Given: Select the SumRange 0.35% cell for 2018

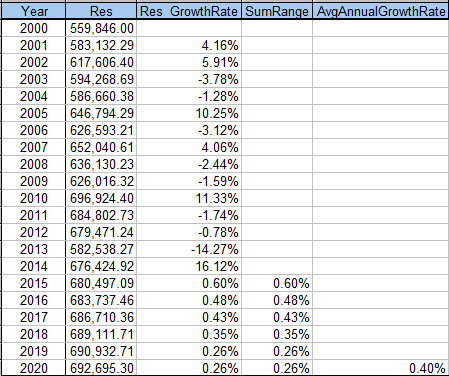Looking at the screenshot, I should pyautogui.click(x=277, y=334).
